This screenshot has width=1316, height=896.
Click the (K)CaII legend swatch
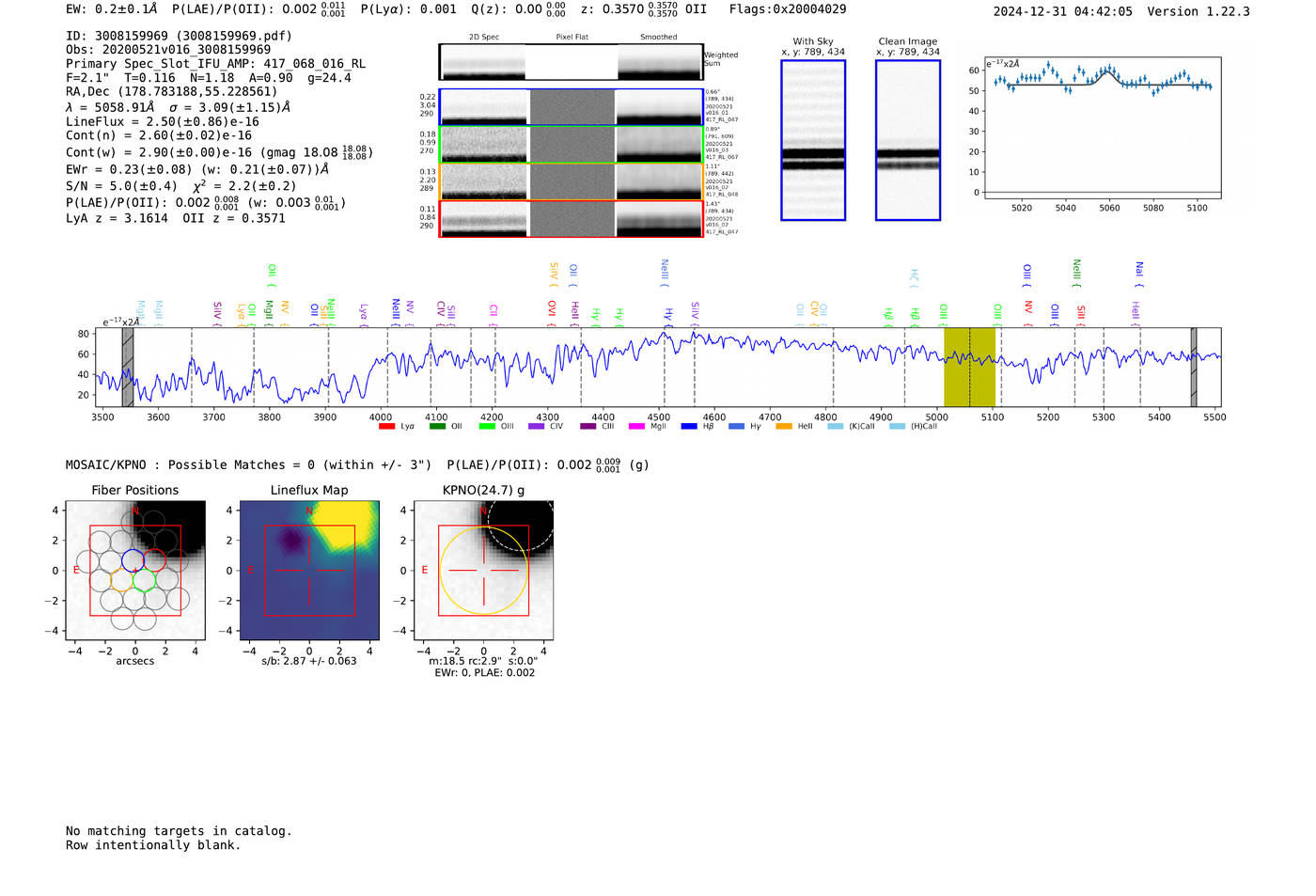click(836, 427)
